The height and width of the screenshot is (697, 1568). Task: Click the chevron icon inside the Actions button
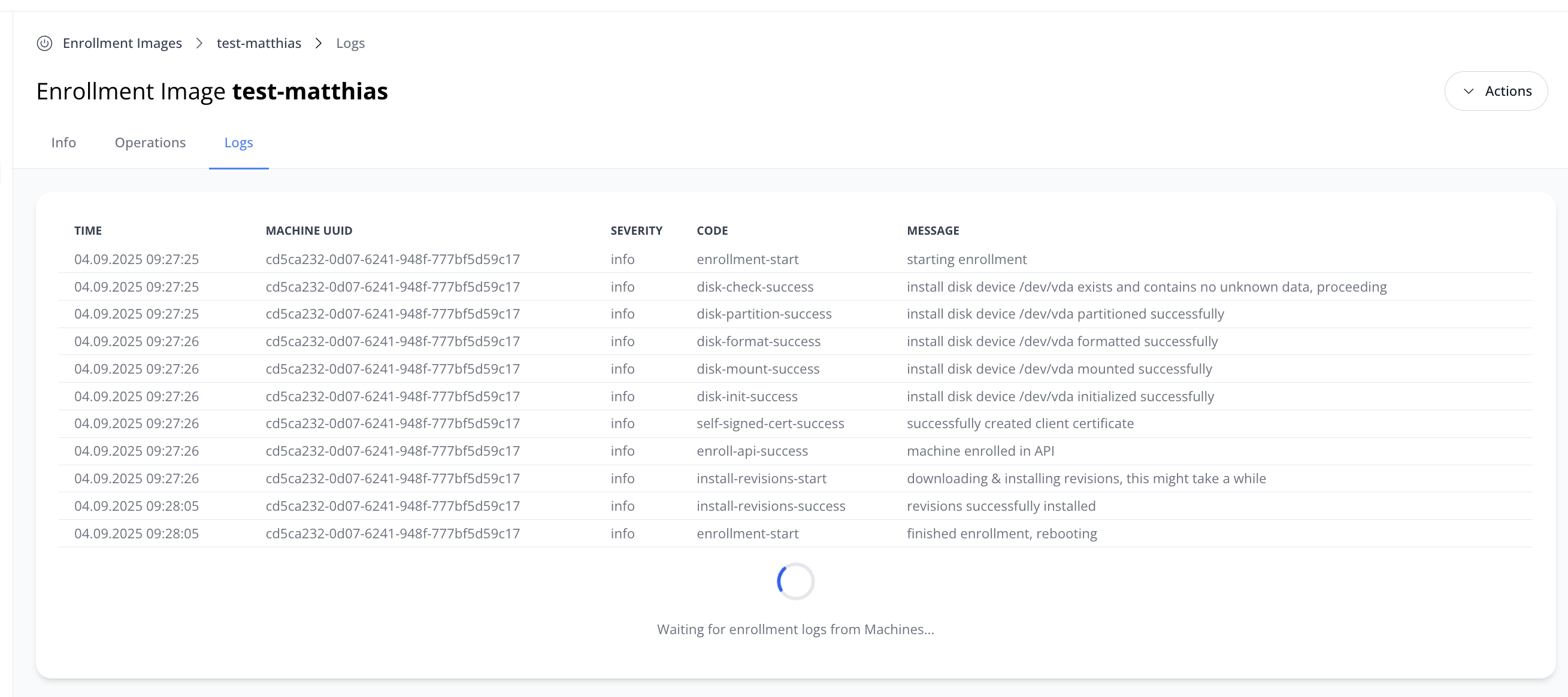point(1468,90)
